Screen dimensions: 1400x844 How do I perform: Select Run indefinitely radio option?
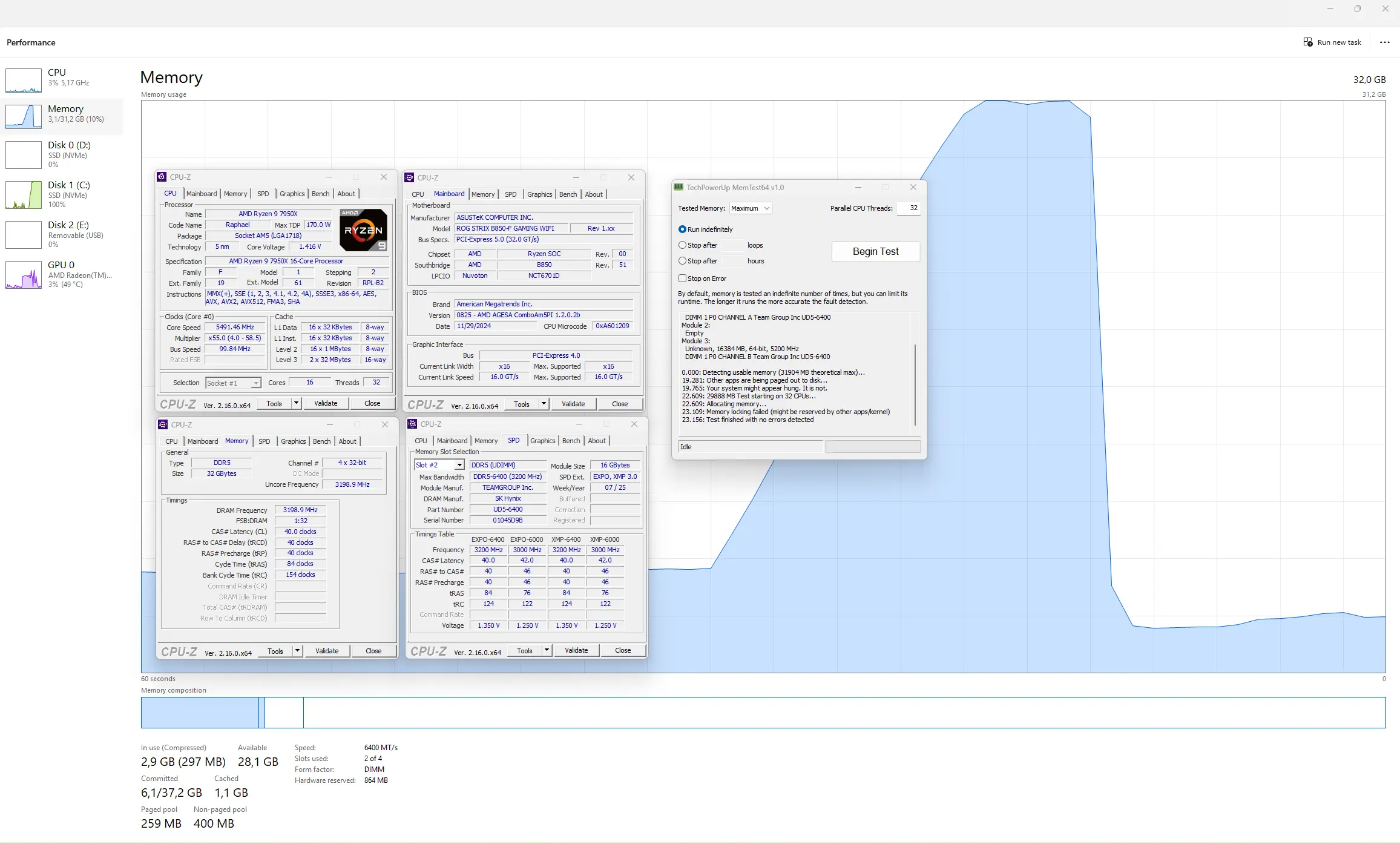[682, 229]
